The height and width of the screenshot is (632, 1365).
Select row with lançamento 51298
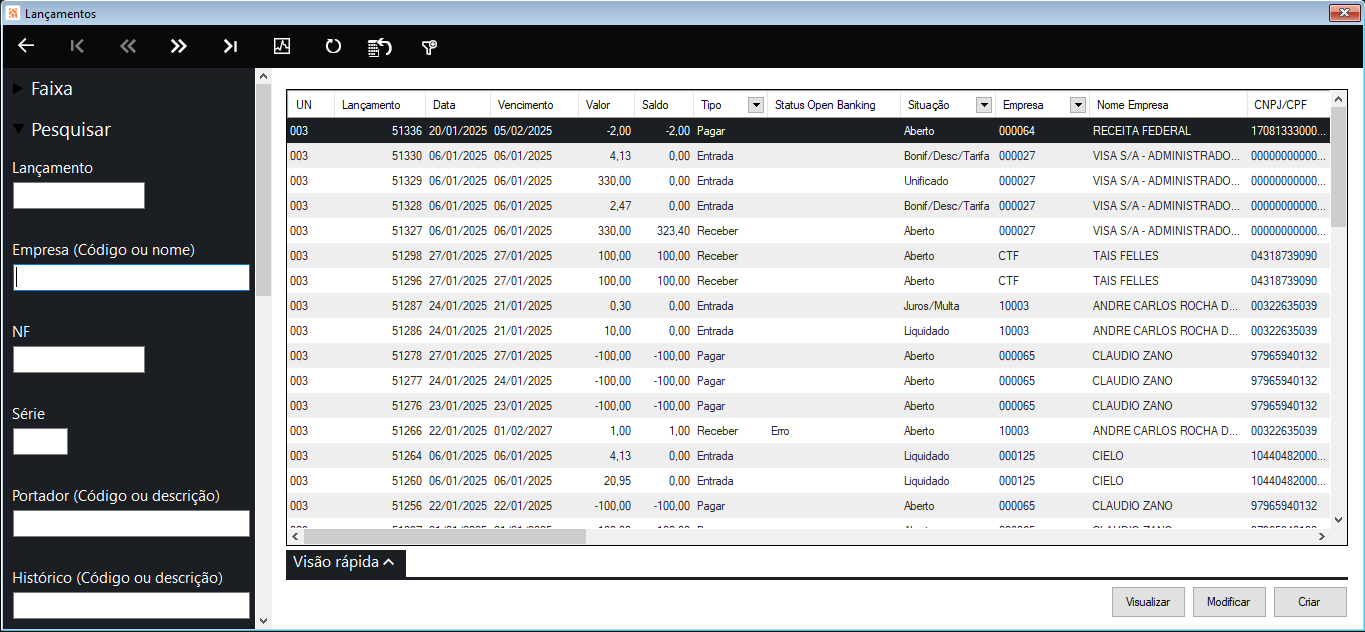809,256
